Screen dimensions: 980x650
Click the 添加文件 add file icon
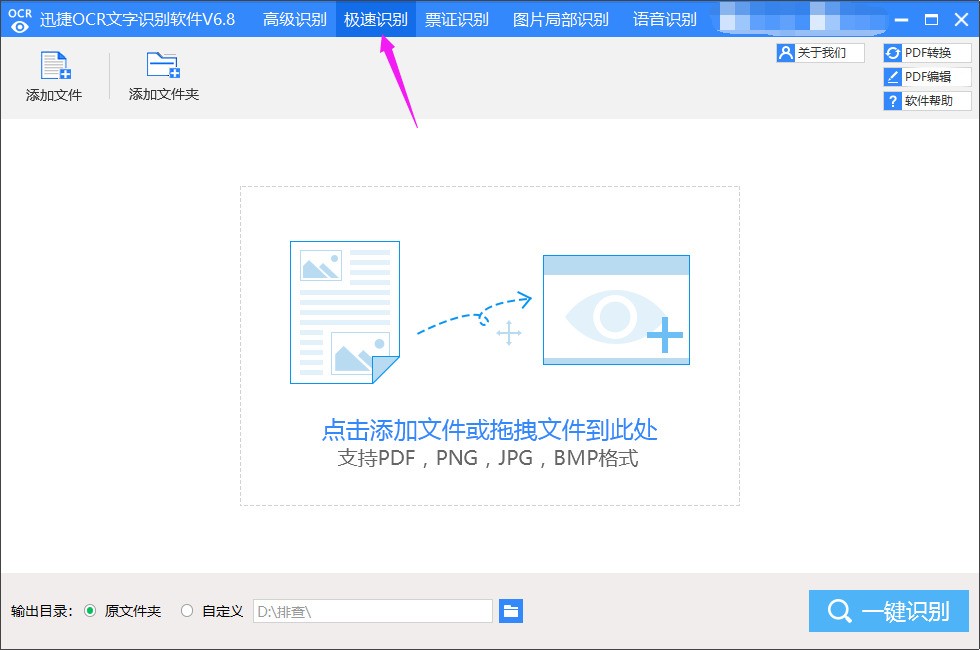55,66
